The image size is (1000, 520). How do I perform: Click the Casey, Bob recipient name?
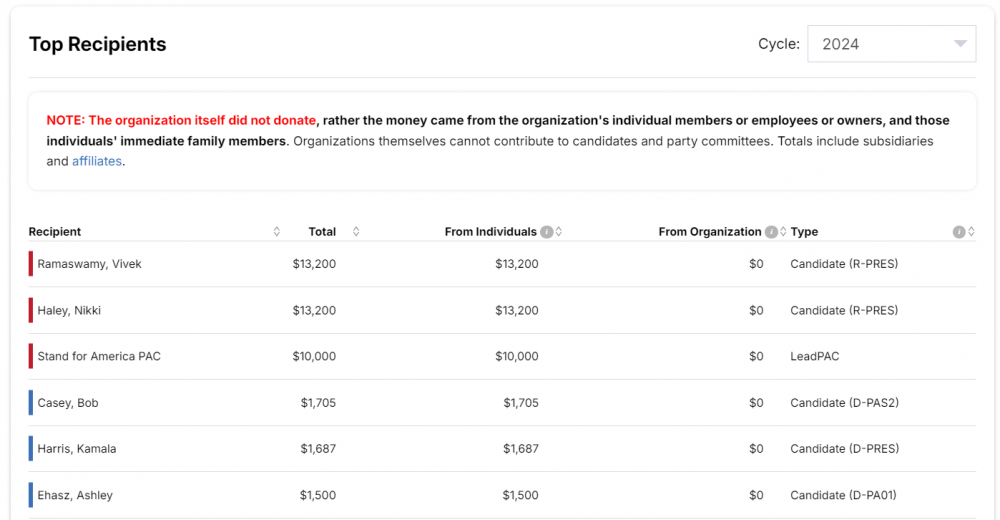pyautogui.click(x=68, y=403)
